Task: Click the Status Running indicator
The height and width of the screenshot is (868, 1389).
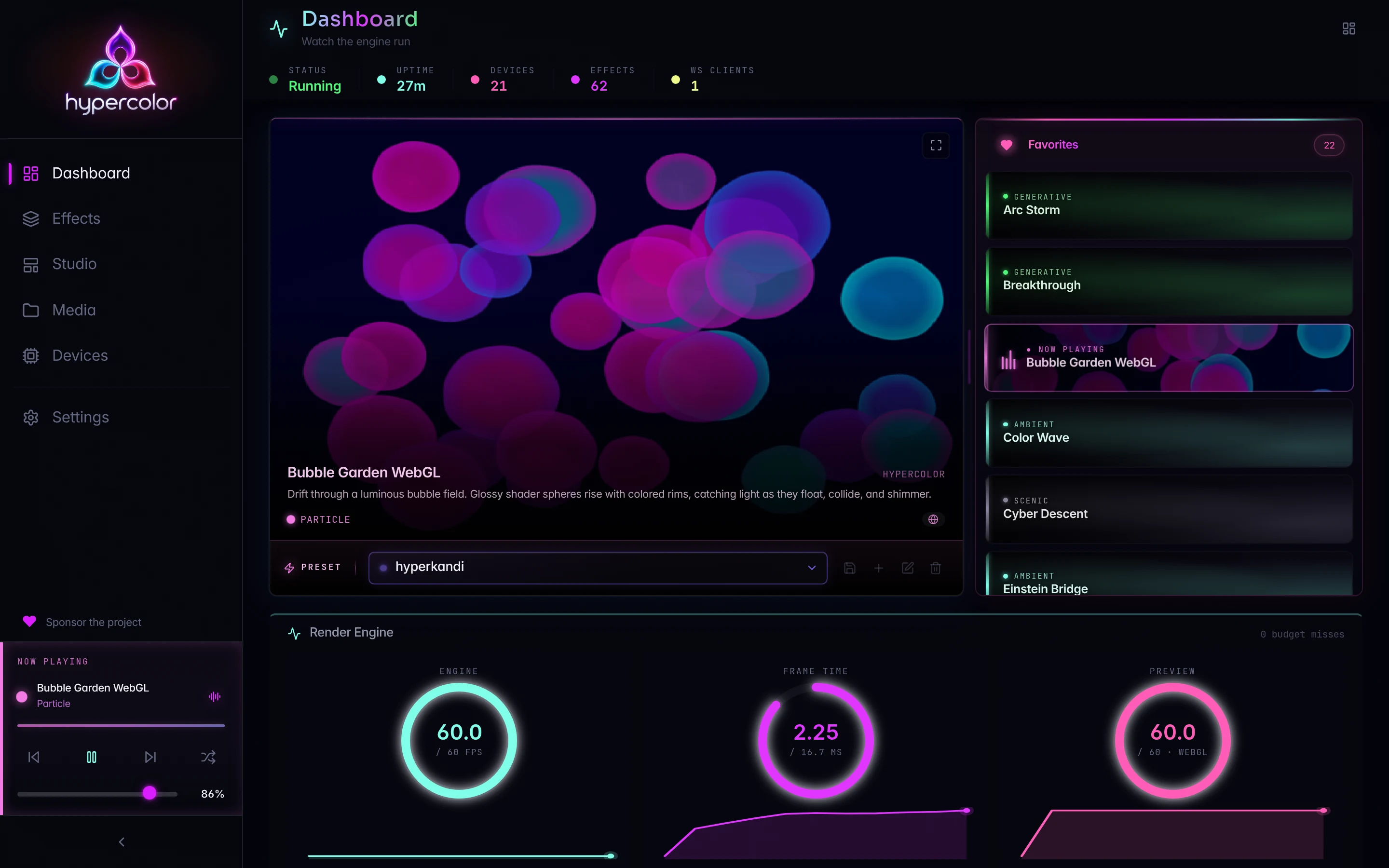Action: click(305, 79)
